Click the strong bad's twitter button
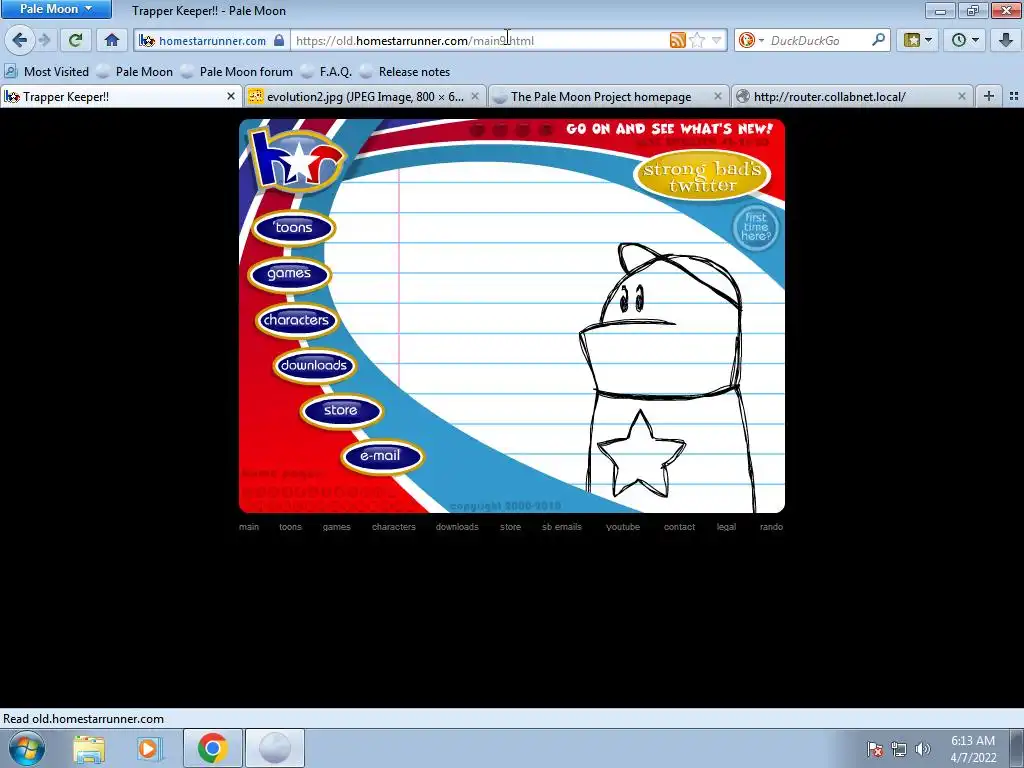 point(702,176)
